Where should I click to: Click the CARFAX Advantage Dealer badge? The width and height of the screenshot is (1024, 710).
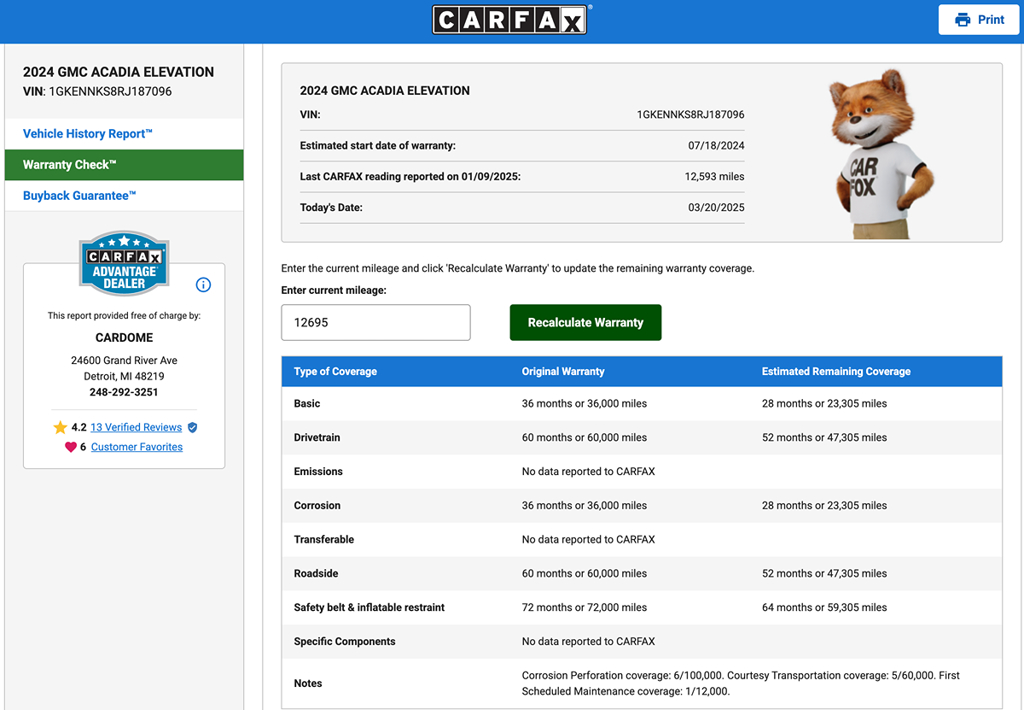tap(124, 263)
